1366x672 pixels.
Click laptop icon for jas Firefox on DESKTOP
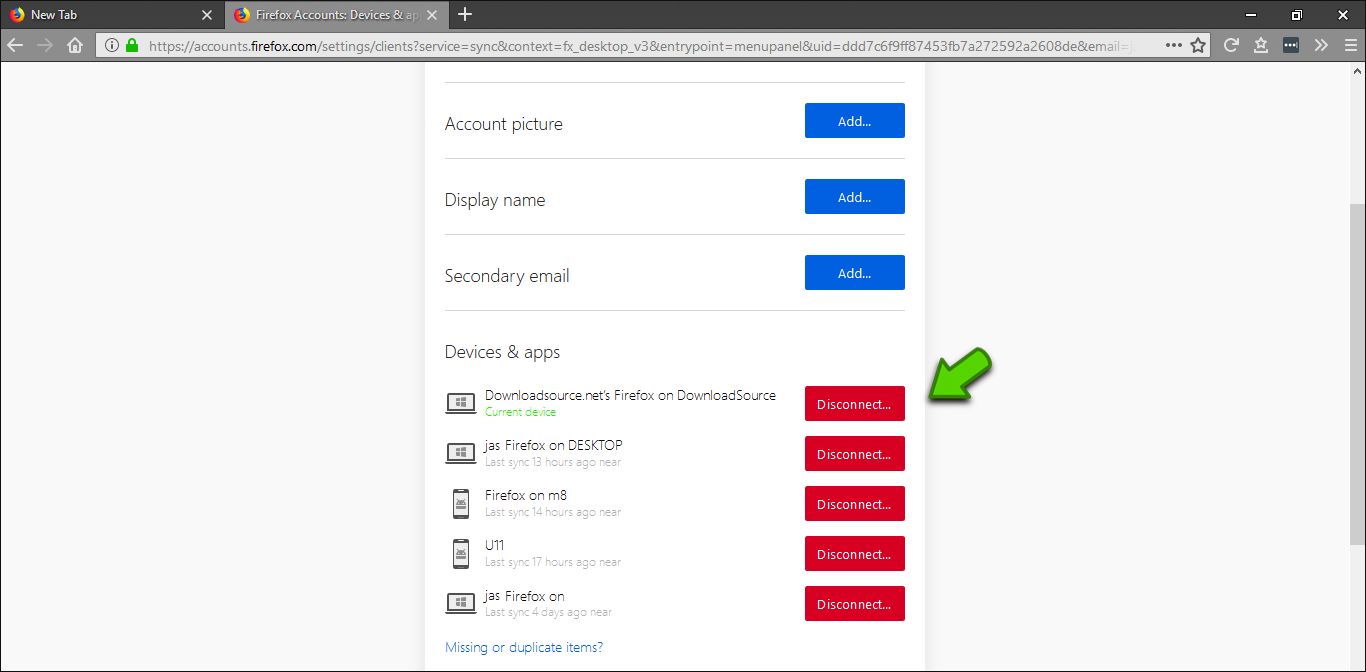461,454
